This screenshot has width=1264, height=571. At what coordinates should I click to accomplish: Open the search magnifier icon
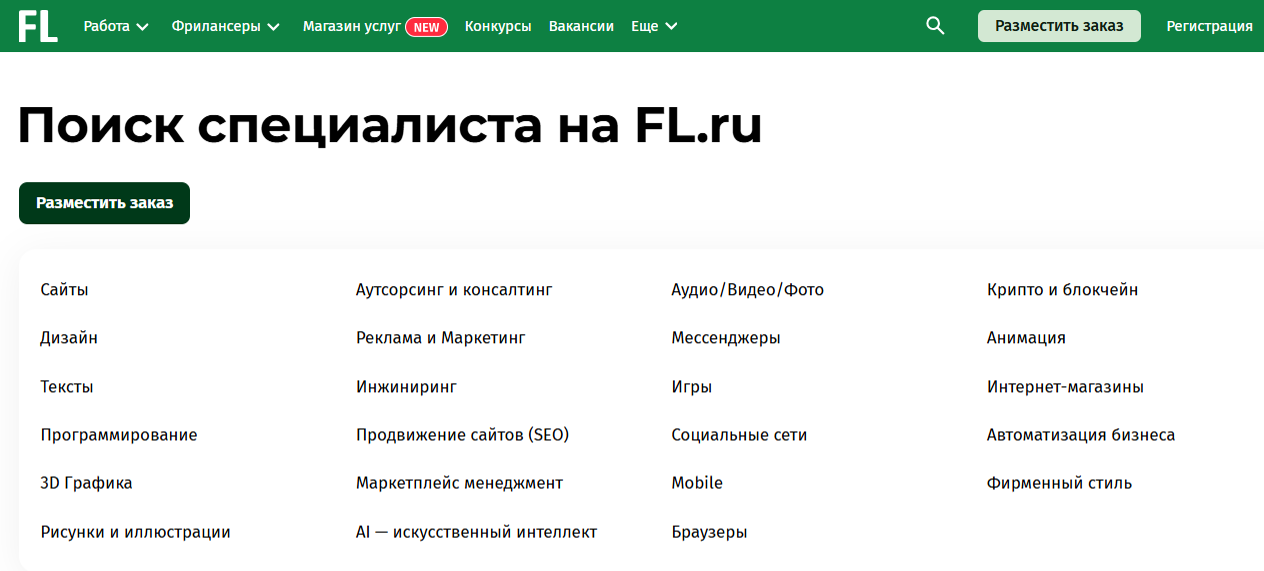pyautogui.click(x=935, y=26)
